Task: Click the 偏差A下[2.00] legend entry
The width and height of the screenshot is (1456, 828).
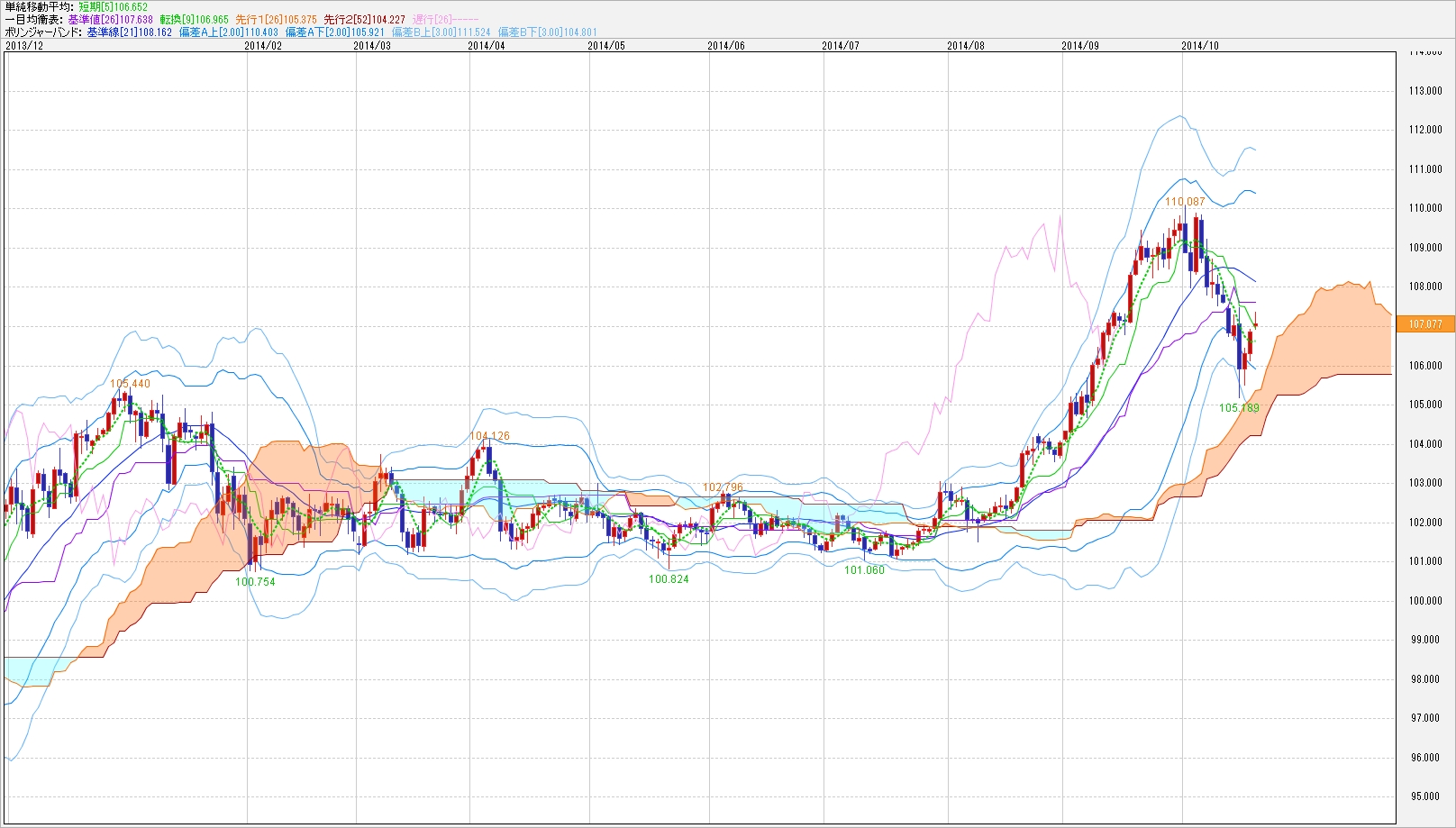Action: click(x=334, y=32)
